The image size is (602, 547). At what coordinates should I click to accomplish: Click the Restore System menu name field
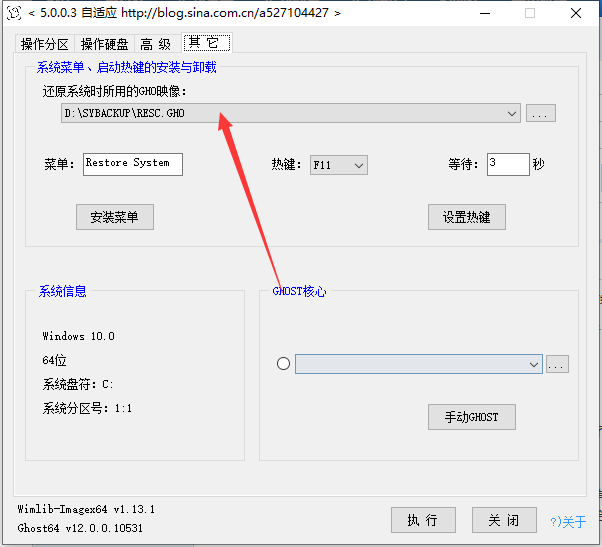pyautogui.click(x=133, y=164)
